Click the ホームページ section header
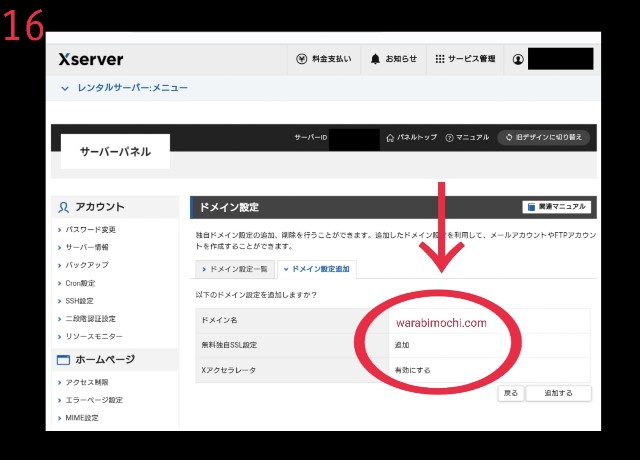The width and height of the screenshot is (640, 460). tap(115, 360)
